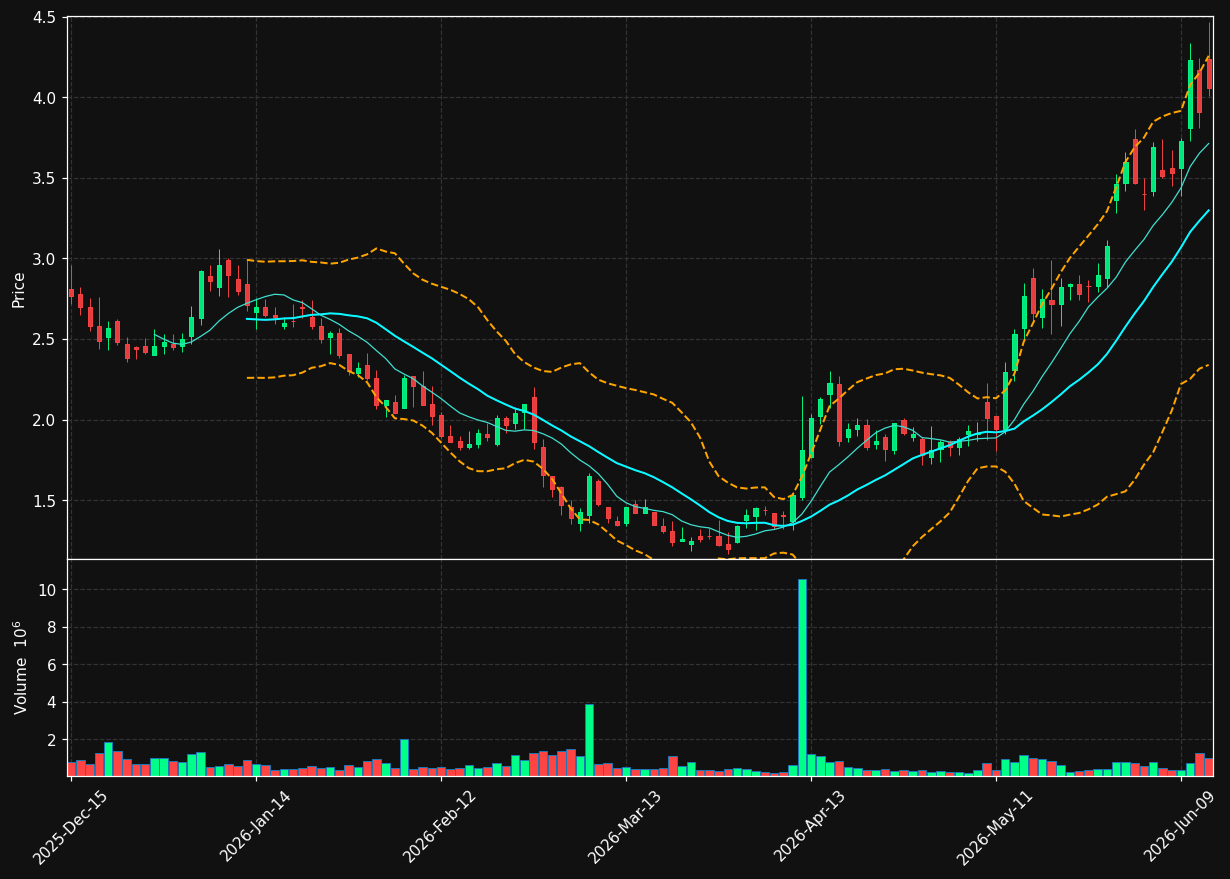Click the volume tick label 10

pos(49,590)
